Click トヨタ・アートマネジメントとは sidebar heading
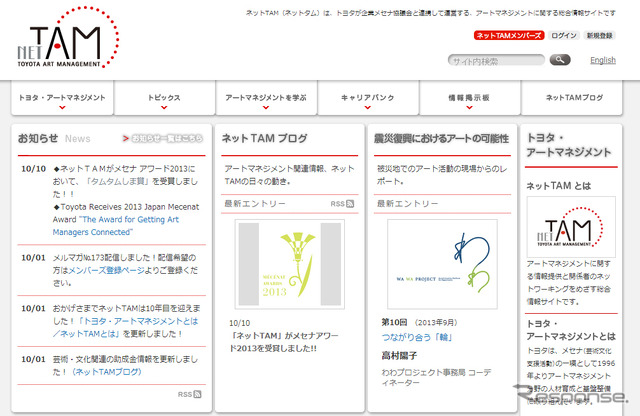This screenshot has width=640, height=416. click(x=571, y=330)
